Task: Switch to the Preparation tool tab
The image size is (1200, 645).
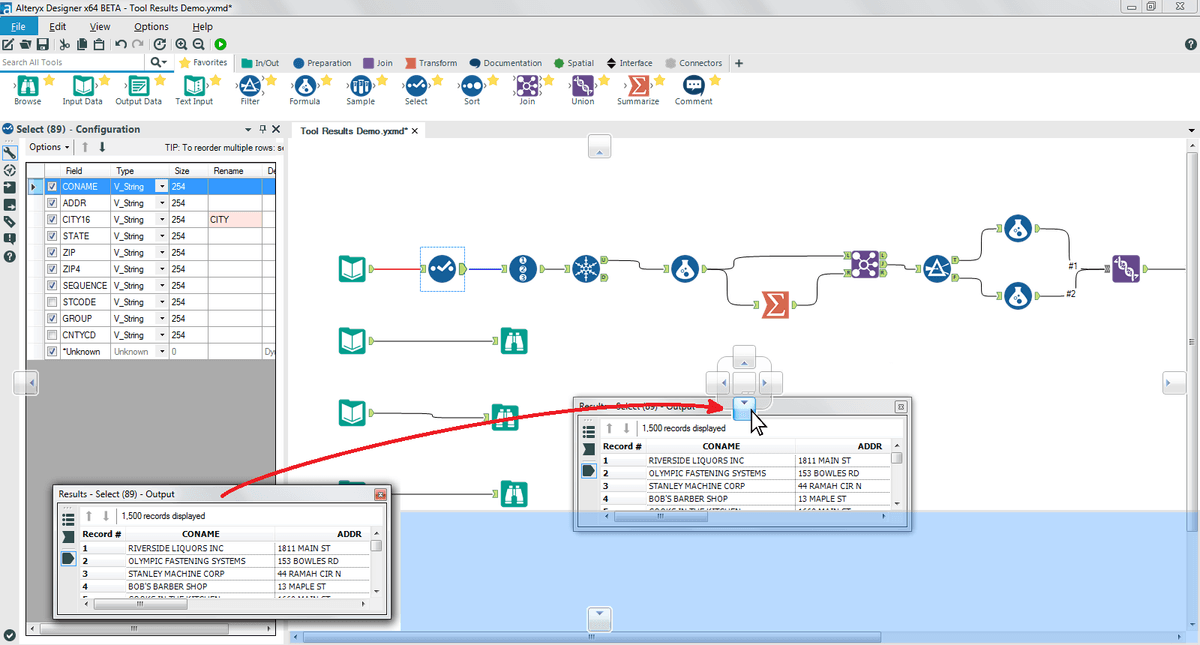Action: tap(322, 63)
